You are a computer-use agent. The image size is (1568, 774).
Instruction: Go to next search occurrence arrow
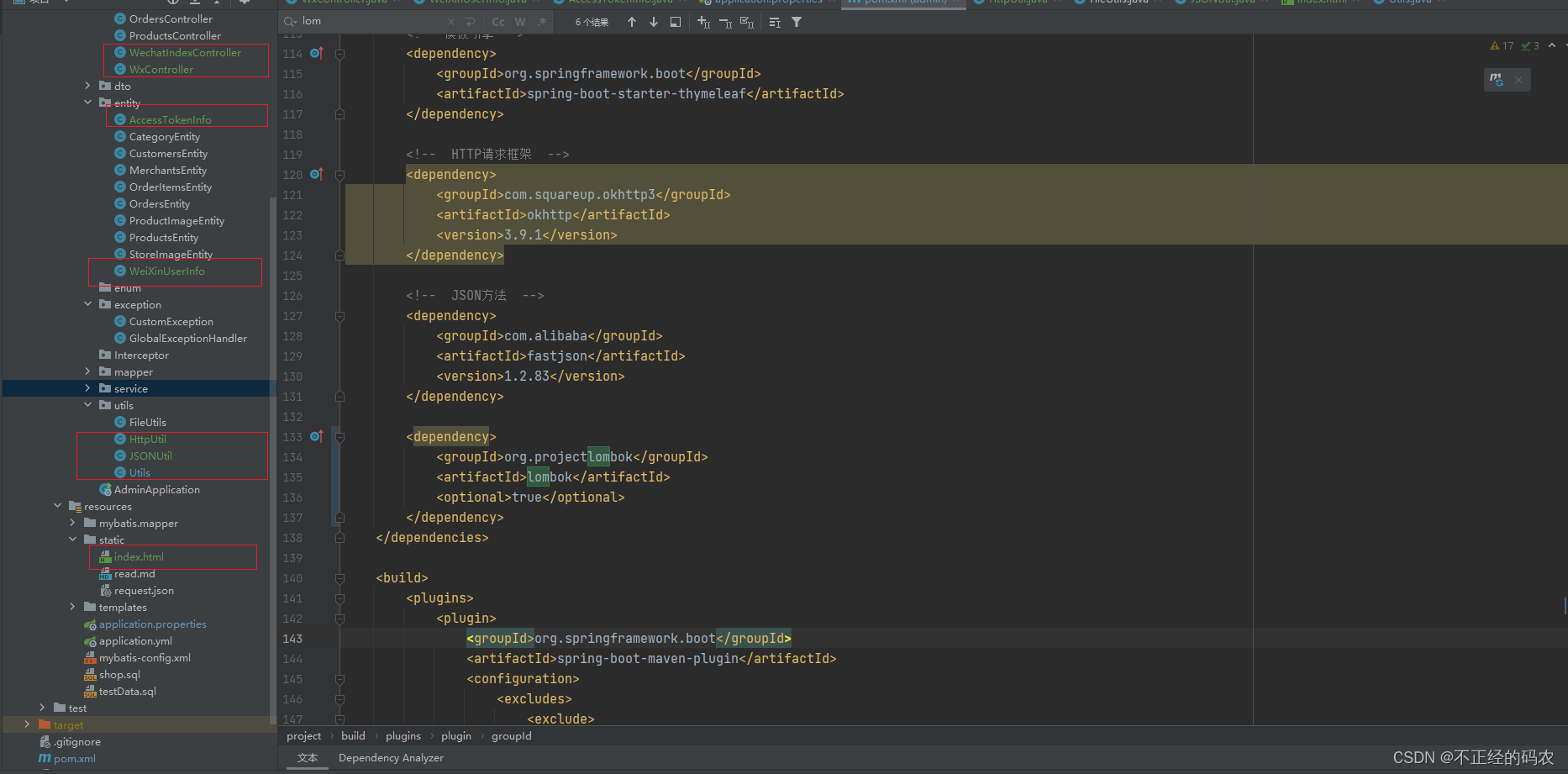[x=654, y=22]
